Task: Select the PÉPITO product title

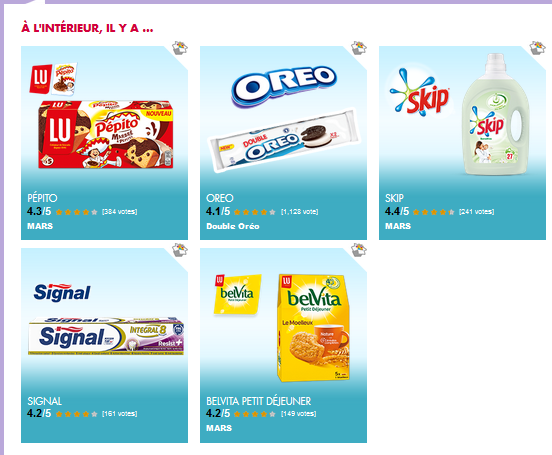Action: 42,198
